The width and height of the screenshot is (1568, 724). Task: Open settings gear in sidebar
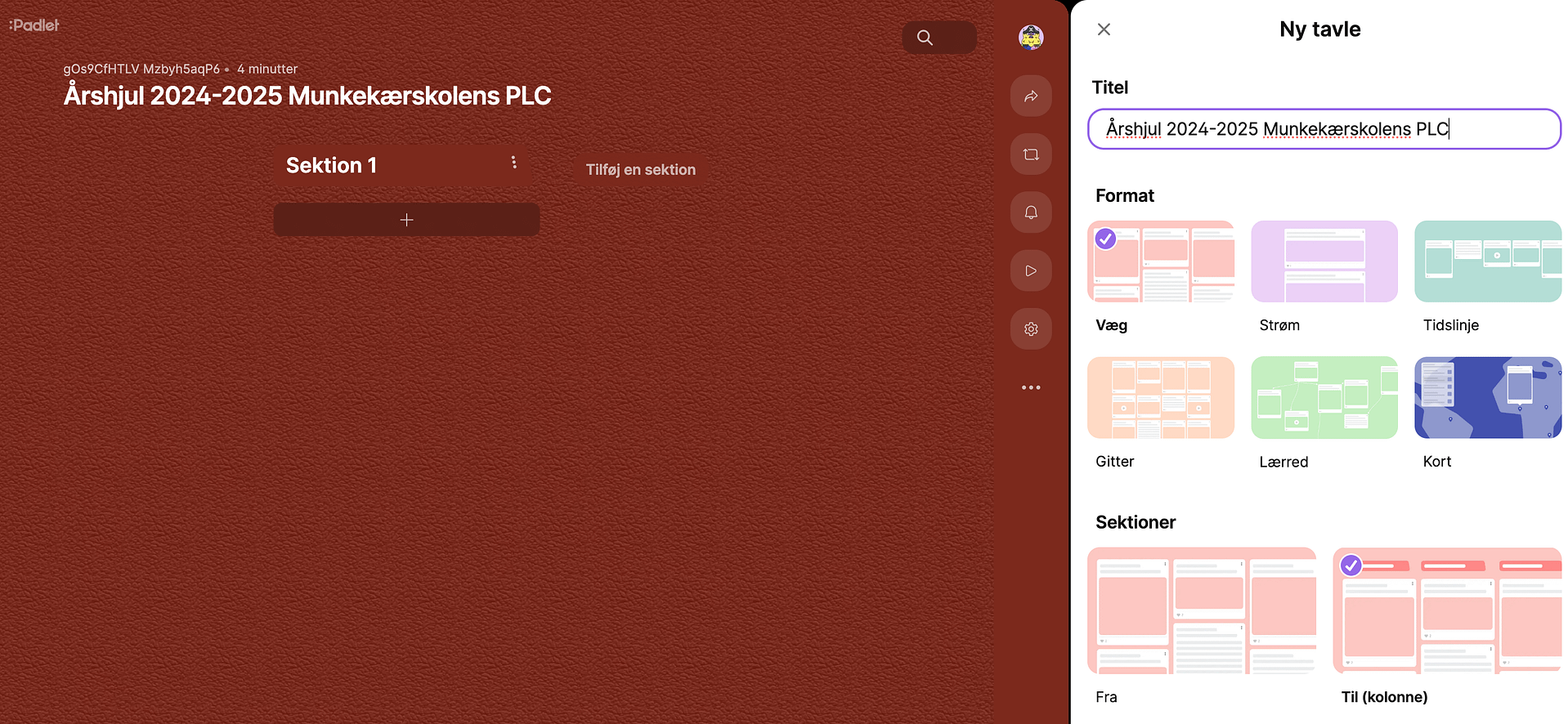tap(1030, 328)
